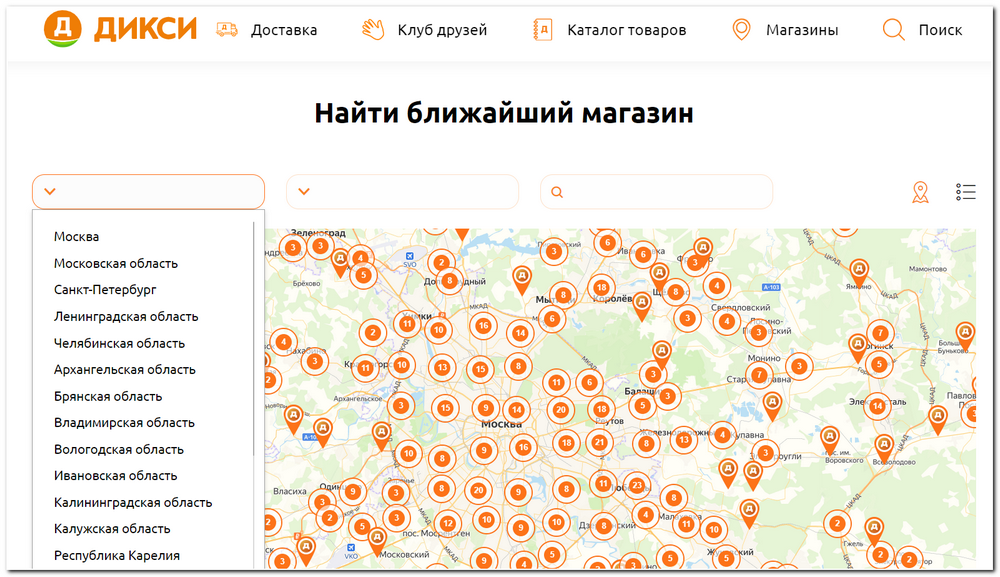
Task: Click the map cluster marker showing 21
Action: click(x=599, y=442)
